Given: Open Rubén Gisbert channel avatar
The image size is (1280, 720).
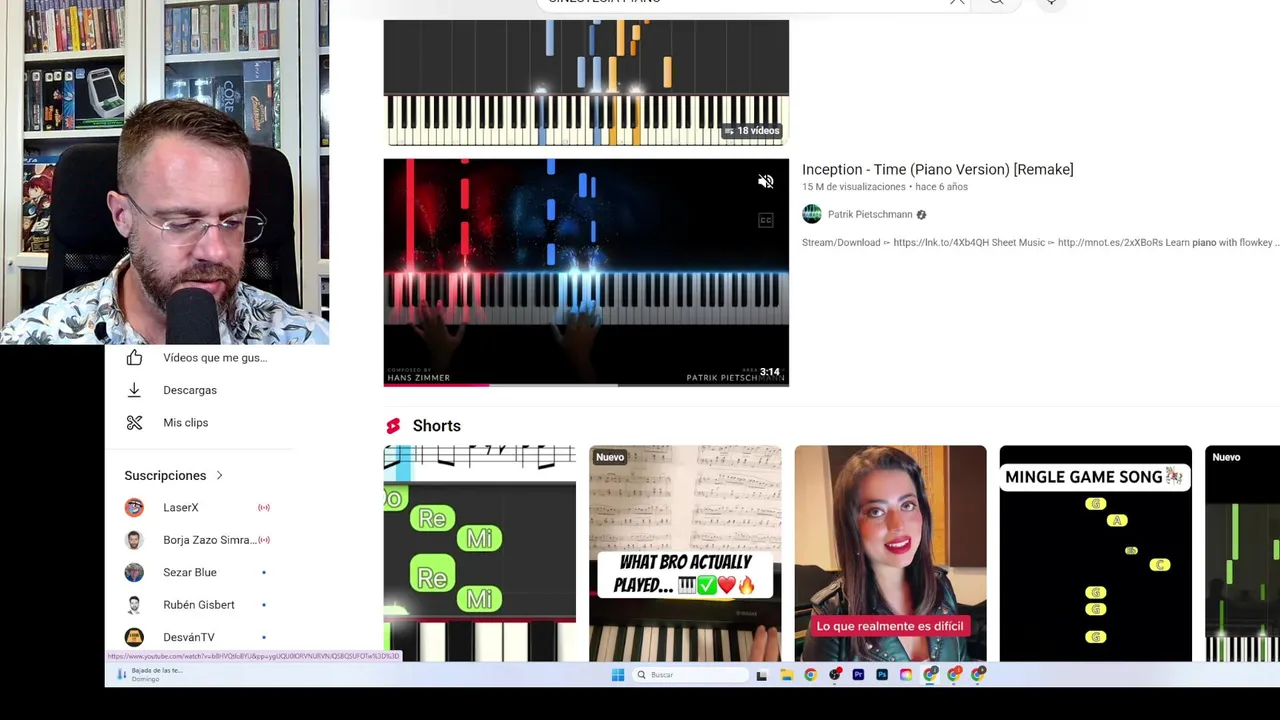Looking at the screenshot, I should tap(134, 605).
